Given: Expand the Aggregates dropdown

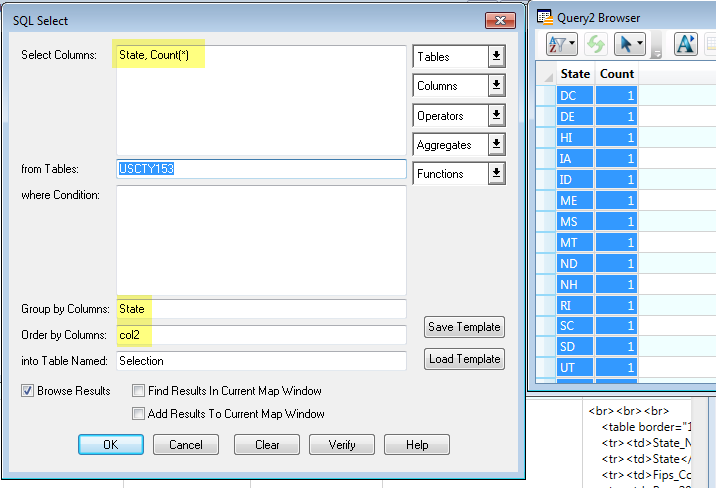Looking at the screenshot, I should pos(495,145).
